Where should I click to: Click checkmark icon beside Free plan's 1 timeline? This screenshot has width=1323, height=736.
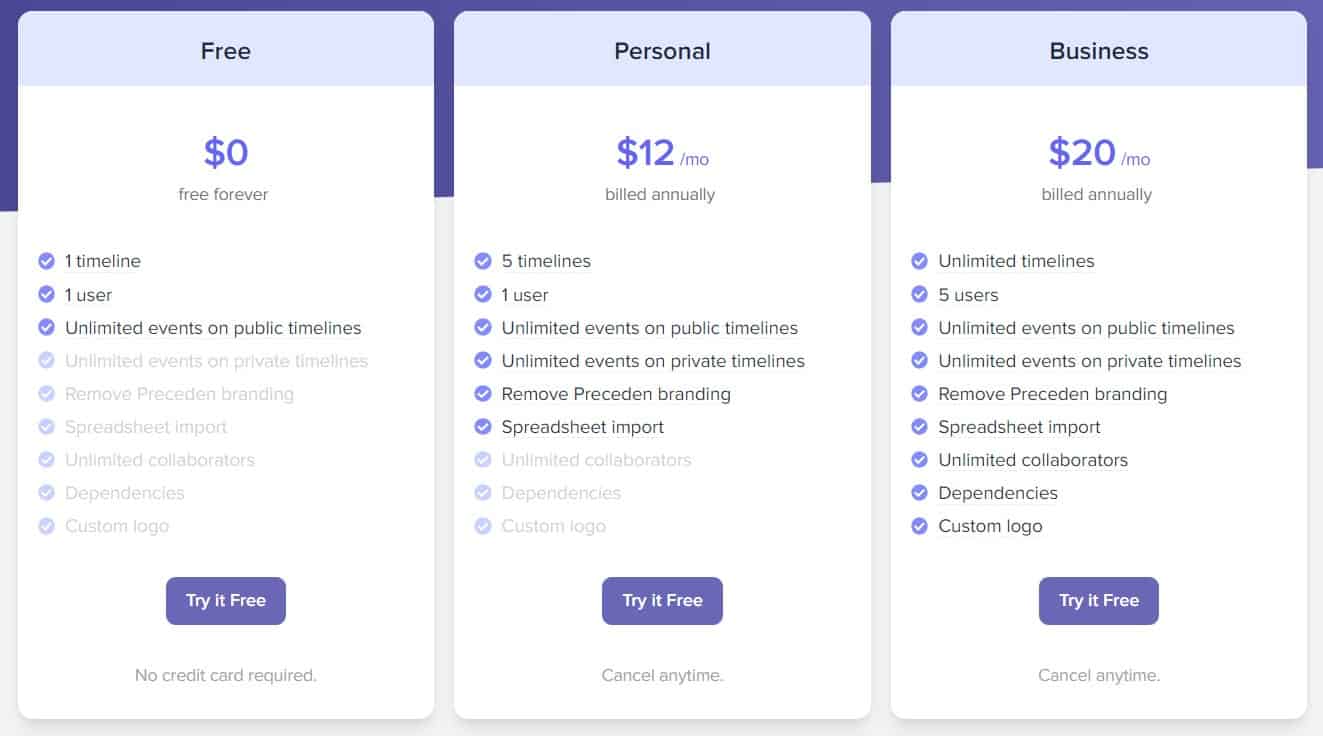46,261
